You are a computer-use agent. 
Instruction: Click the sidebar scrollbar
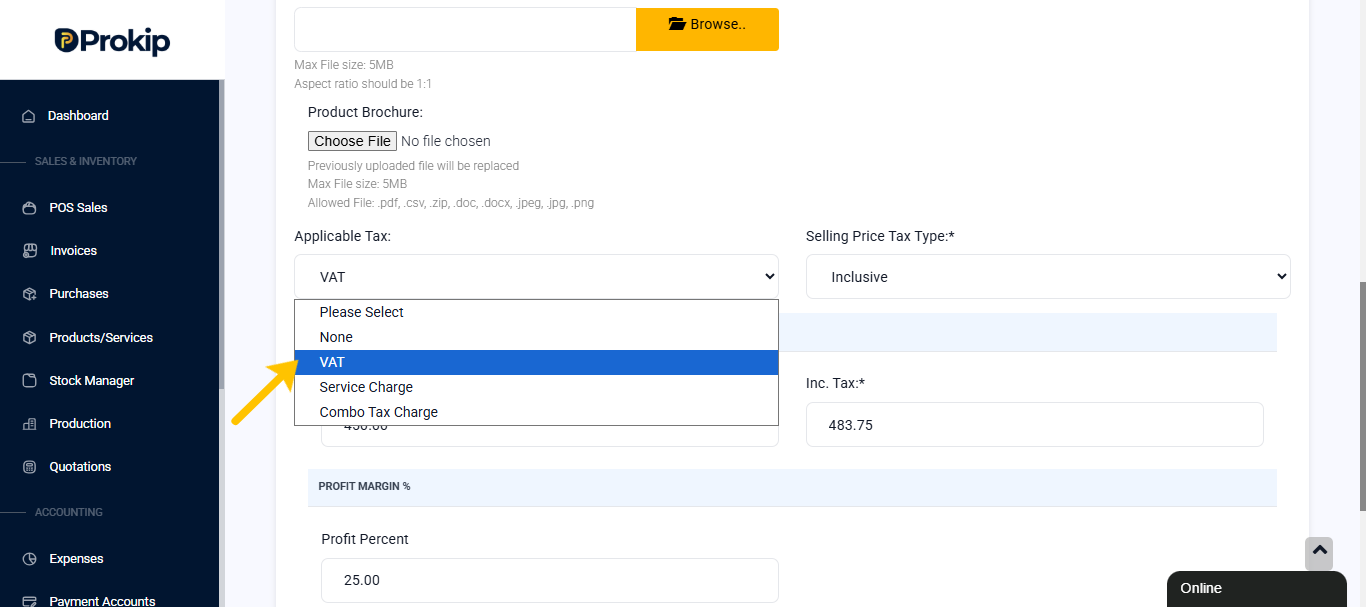pos(222,235)
